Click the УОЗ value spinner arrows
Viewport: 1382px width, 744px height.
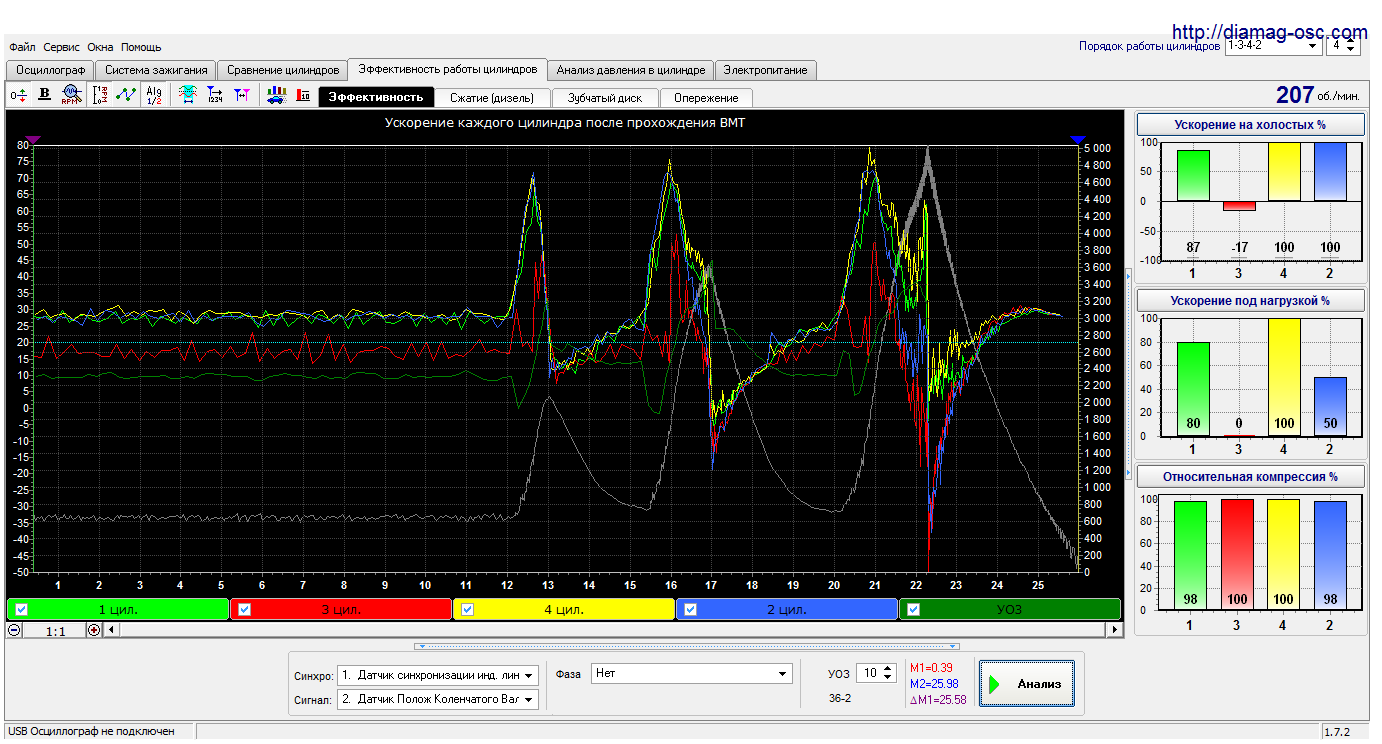889,674
